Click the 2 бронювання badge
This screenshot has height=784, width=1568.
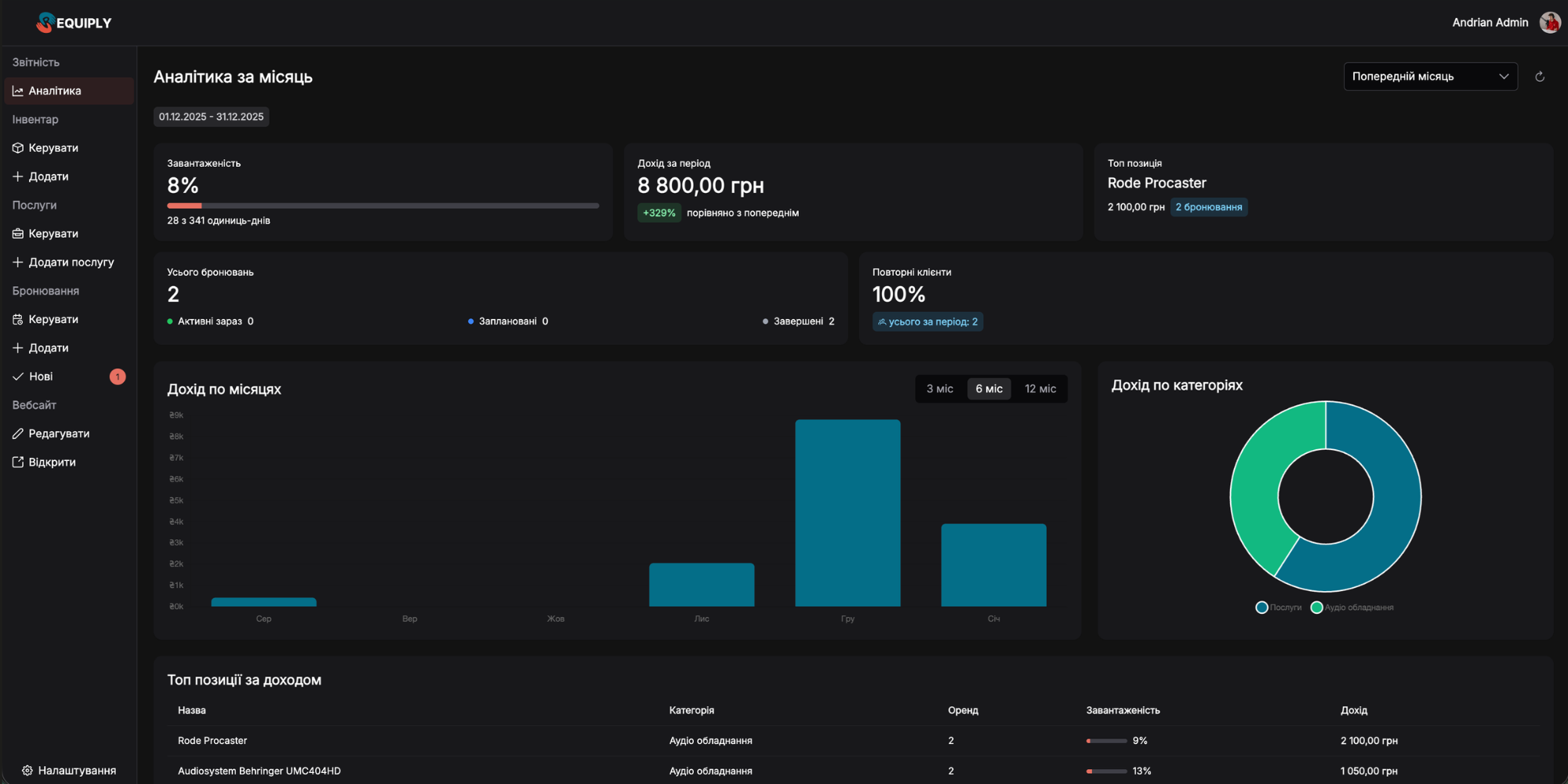coord(1209,207)
